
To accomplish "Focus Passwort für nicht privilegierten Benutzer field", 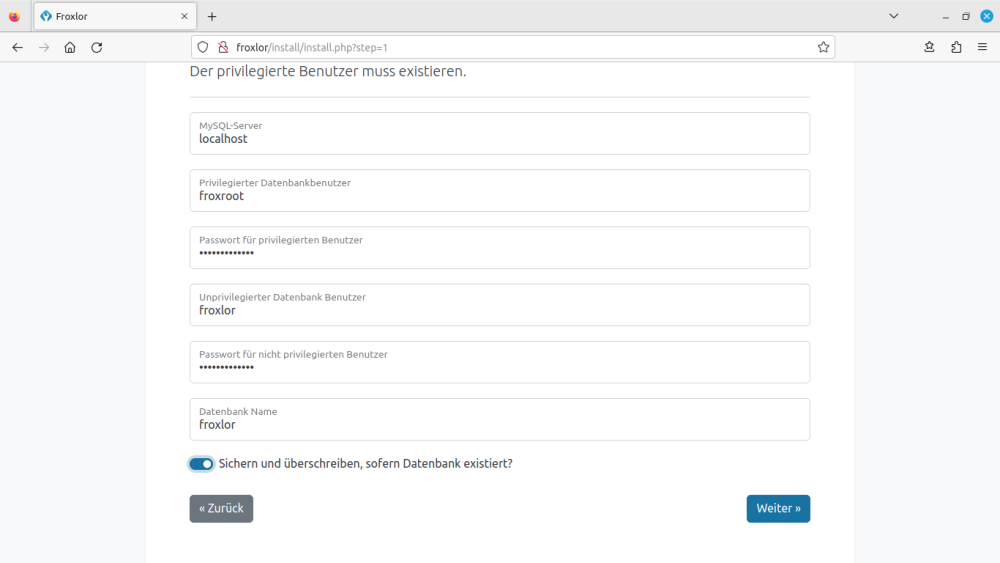I will (499, 362).
